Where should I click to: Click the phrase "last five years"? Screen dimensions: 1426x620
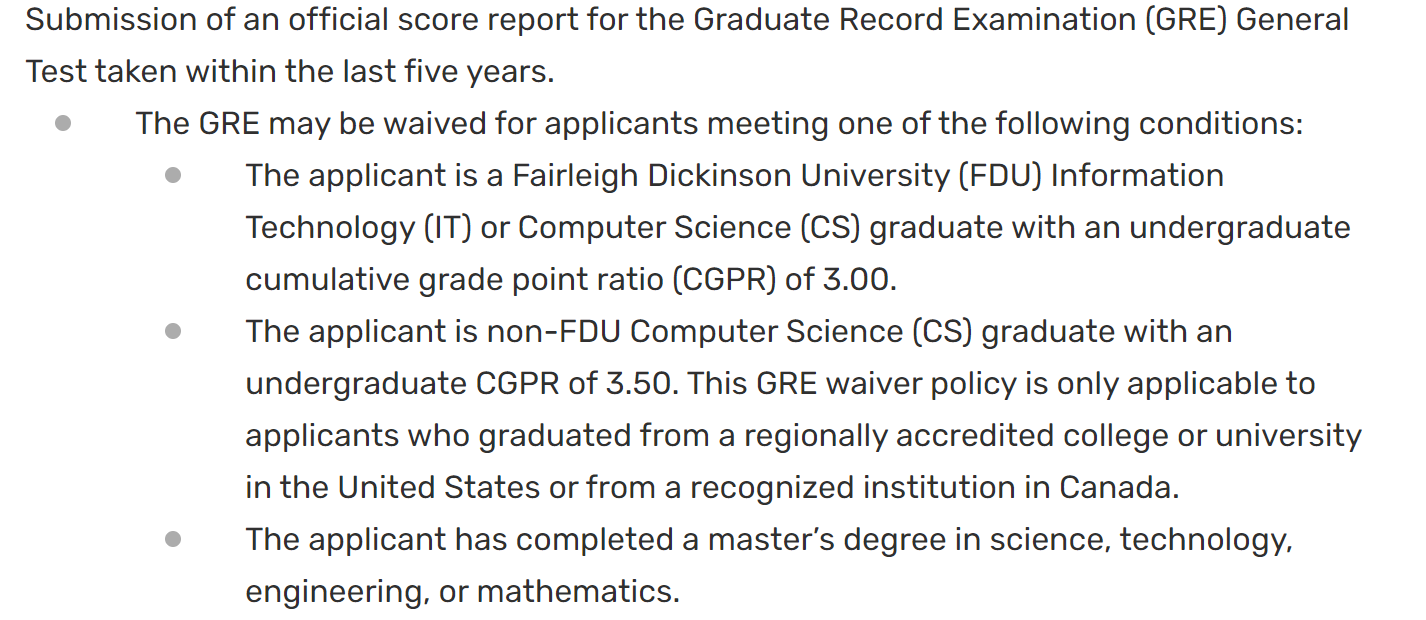[438, 72]
